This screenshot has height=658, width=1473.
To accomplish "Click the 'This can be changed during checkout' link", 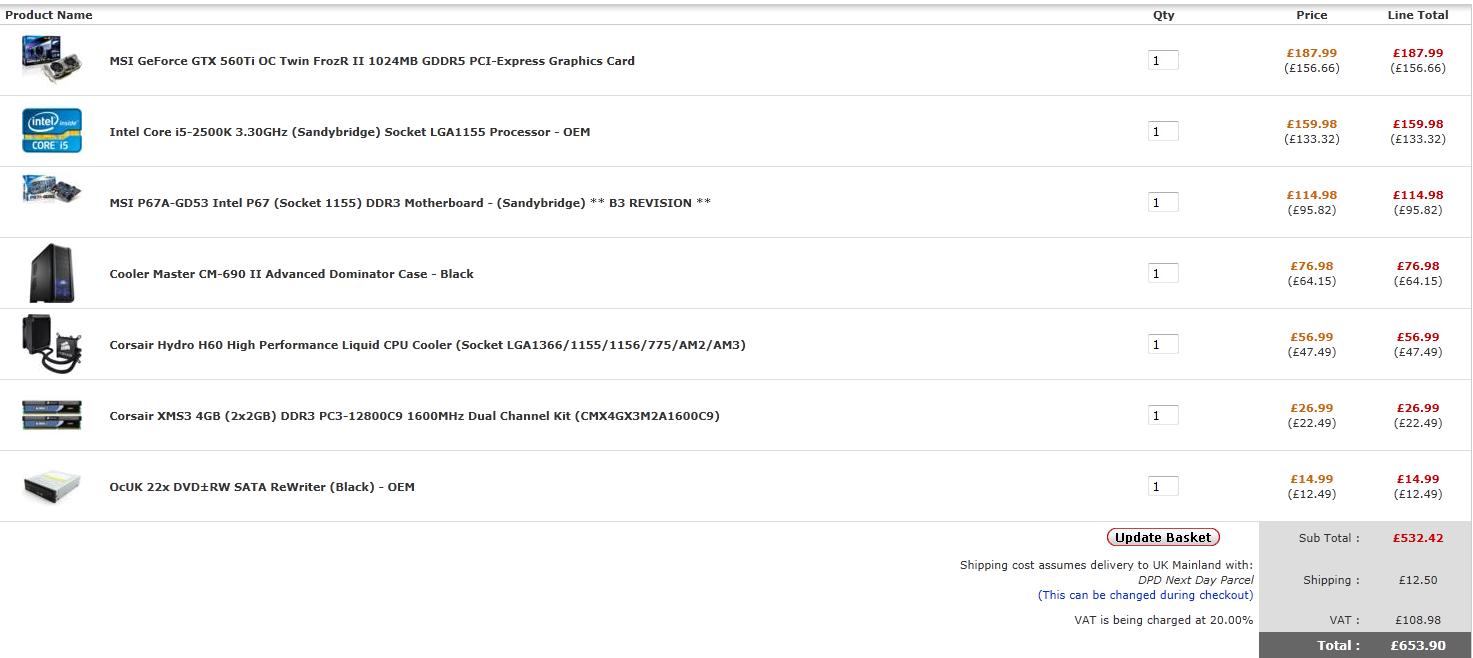I will [1145, 595].
